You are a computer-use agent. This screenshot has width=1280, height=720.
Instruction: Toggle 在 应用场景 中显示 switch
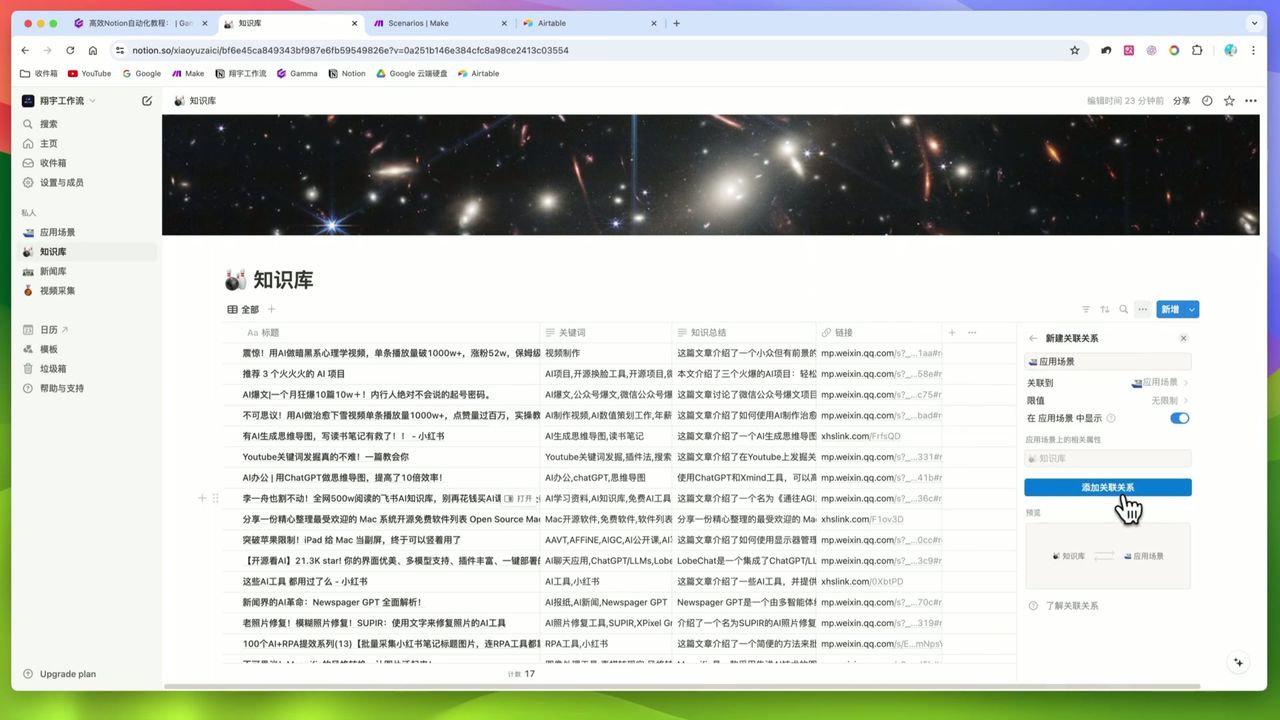[x=1180, y=418]
